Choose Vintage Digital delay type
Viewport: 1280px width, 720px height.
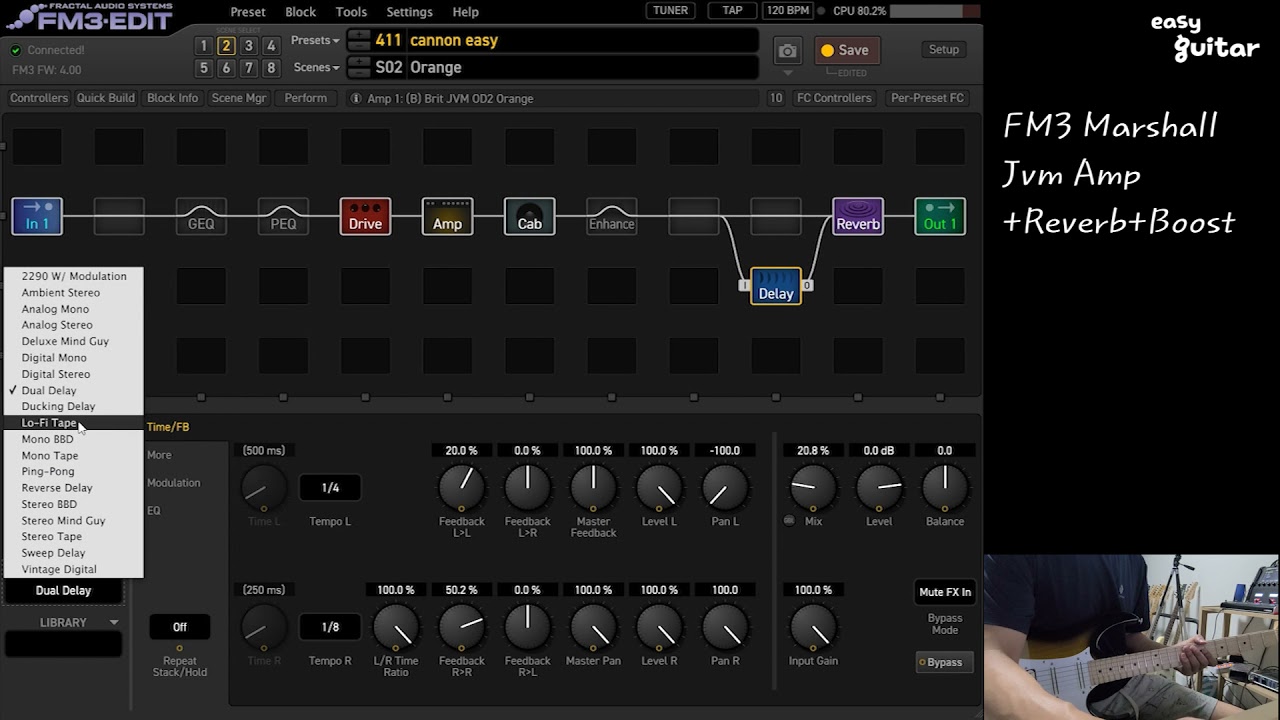74,569
